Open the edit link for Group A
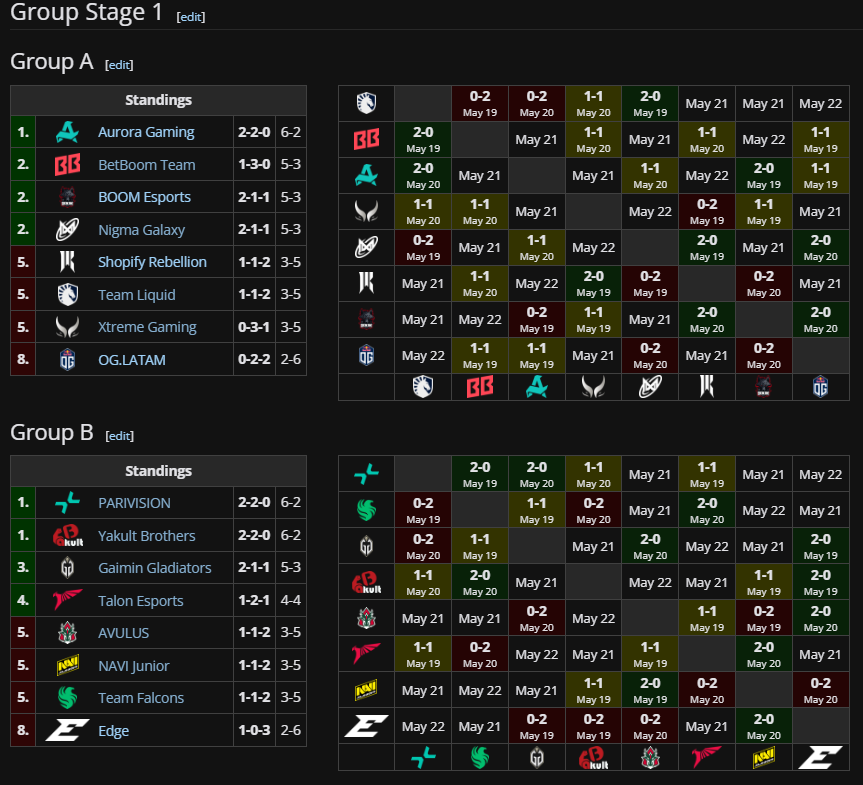 click(119, 65)
